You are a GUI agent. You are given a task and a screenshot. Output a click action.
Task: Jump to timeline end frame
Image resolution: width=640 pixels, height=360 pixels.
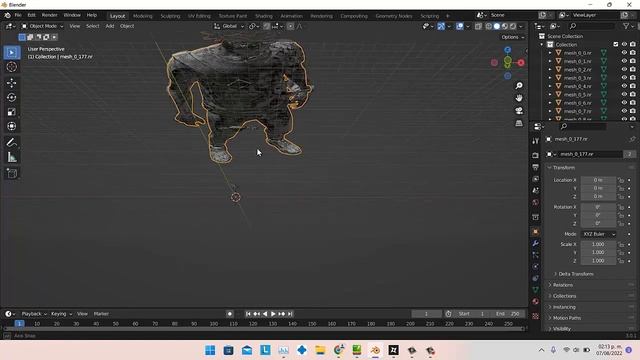290,314
